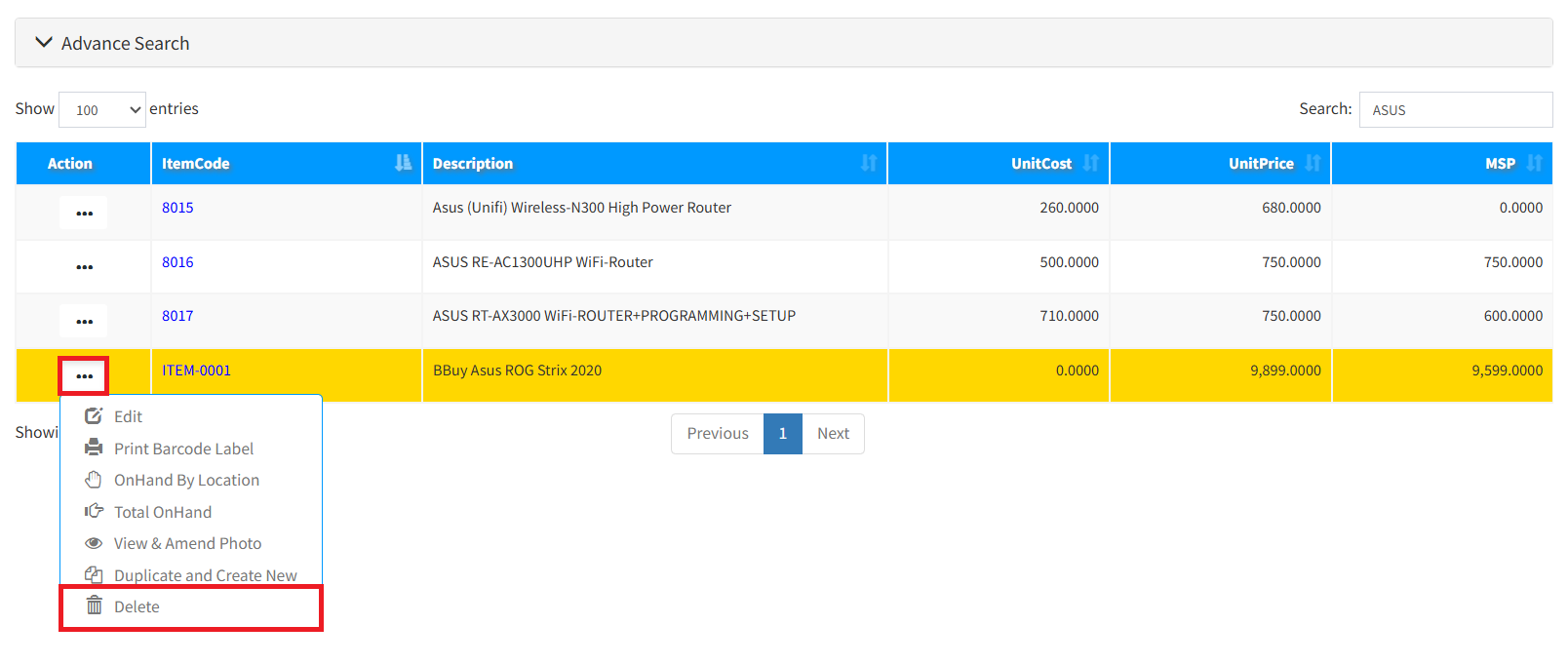The image size is (1568, 664).
Task: Click the pointing hand Total OnHand icon
Action: click(94, 511)
